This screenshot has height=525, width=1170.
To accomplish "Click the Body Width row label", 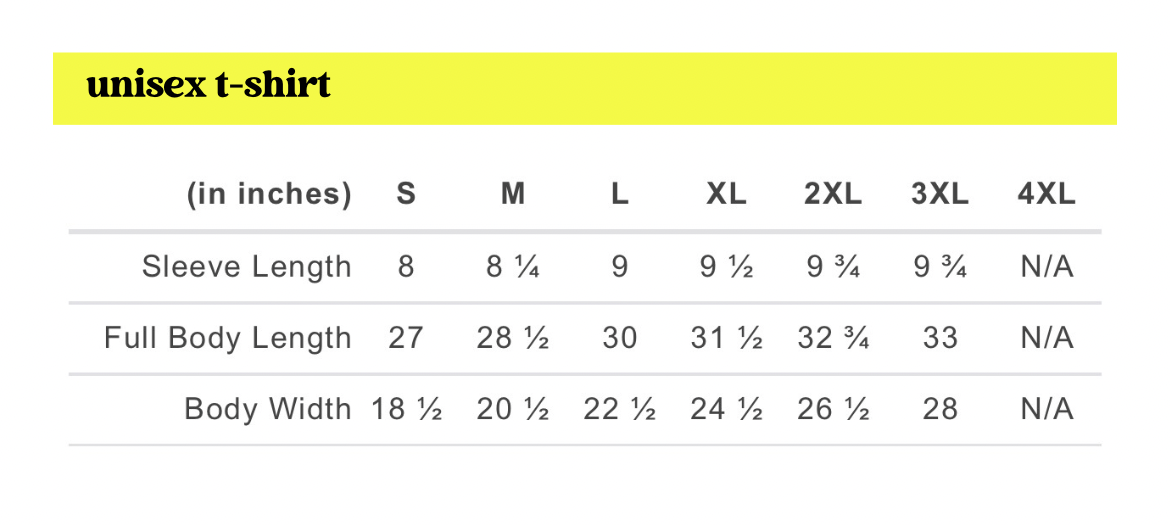I will (x=268, y=409).
